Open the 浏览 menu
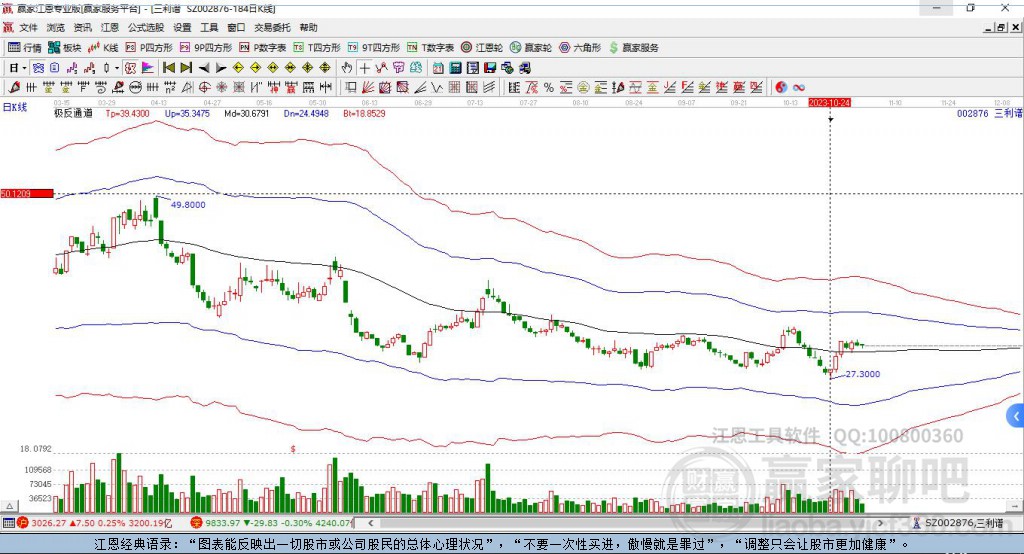The height and width of the screenshot is (554, 1024). point(56,27)
